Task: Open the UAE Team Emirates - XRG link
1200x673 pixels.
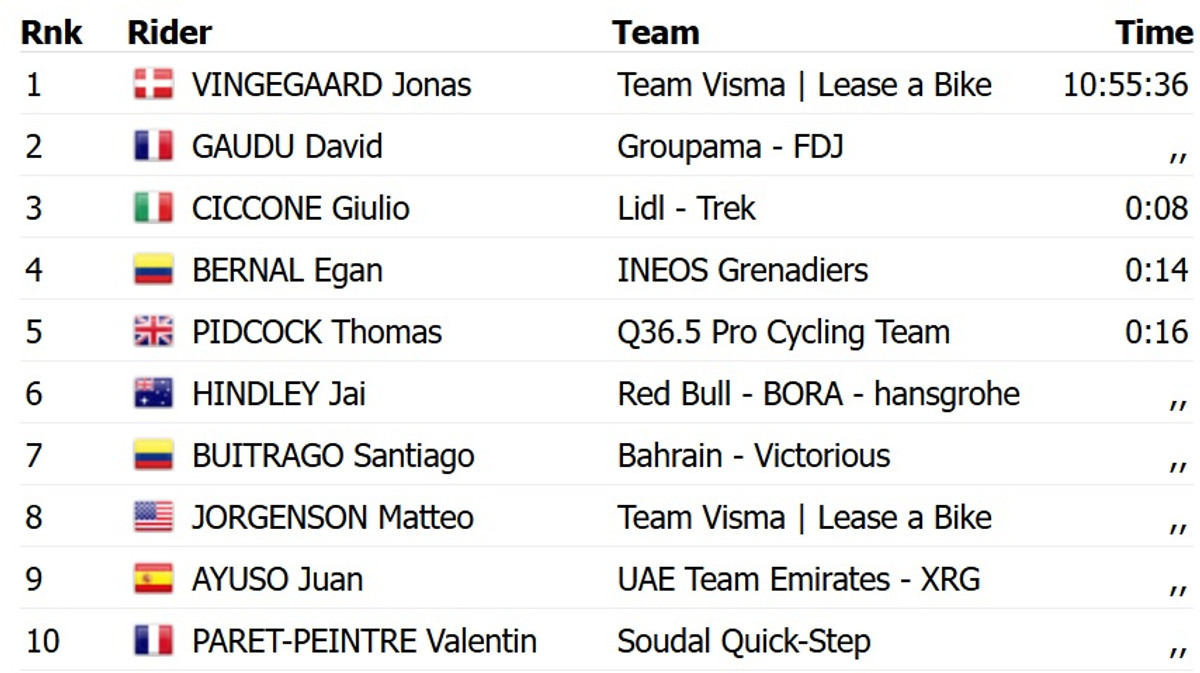Action: pos(798,579)
